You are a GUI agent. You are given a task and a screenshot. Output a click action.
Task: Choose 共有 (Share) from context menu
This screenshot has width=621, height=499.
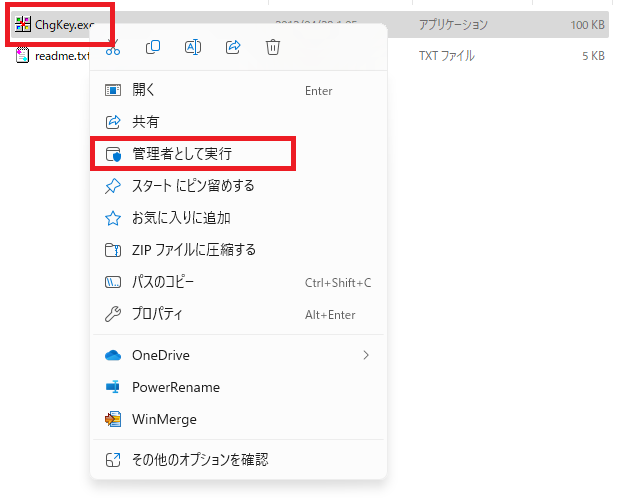145,122
